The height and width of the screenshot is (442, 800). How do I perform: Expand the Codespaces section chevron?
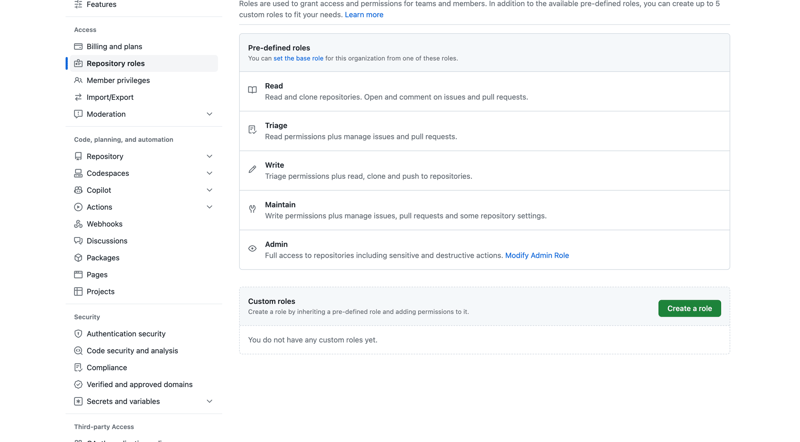209,173
